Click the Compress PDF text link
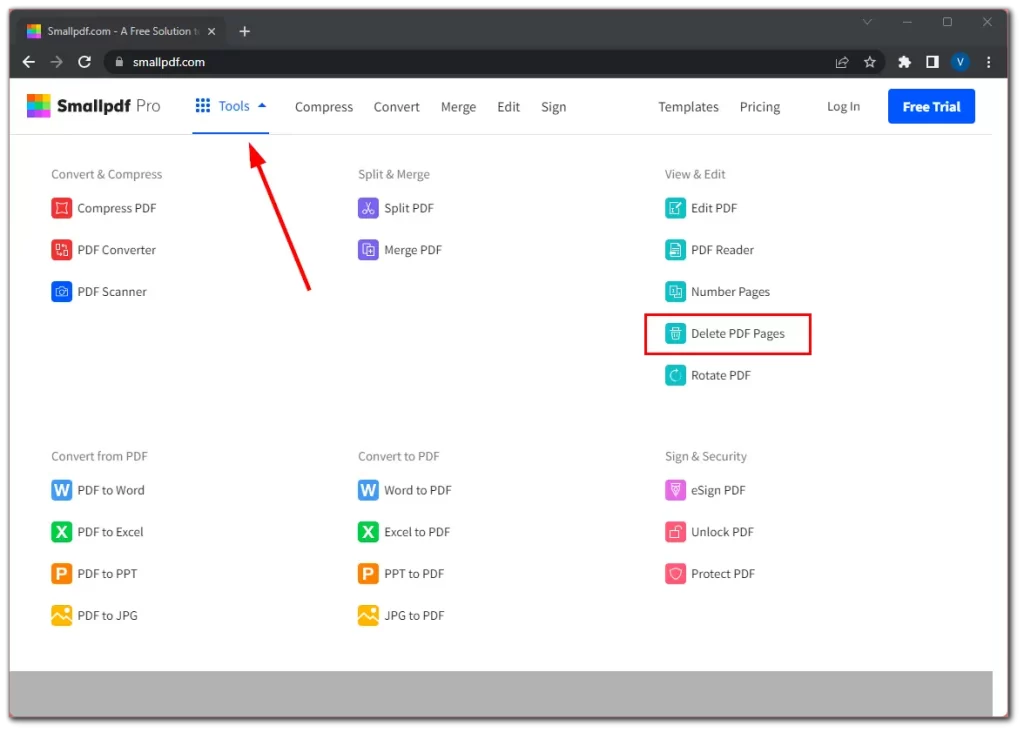 [117, 208]
